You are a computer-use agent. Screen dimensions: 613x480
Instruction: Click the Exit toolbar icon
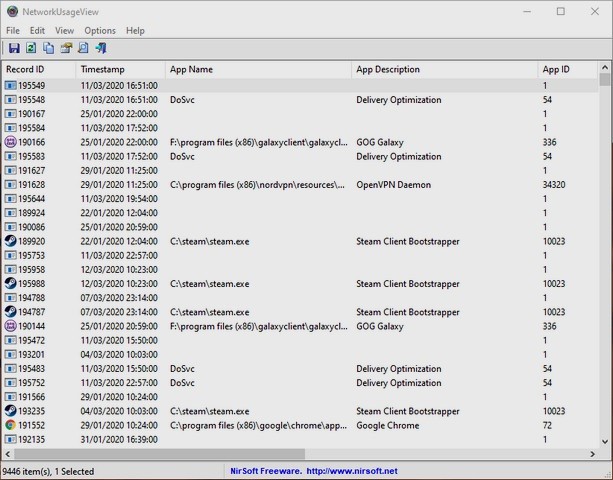pyautogui.click(x=100, y=48)
